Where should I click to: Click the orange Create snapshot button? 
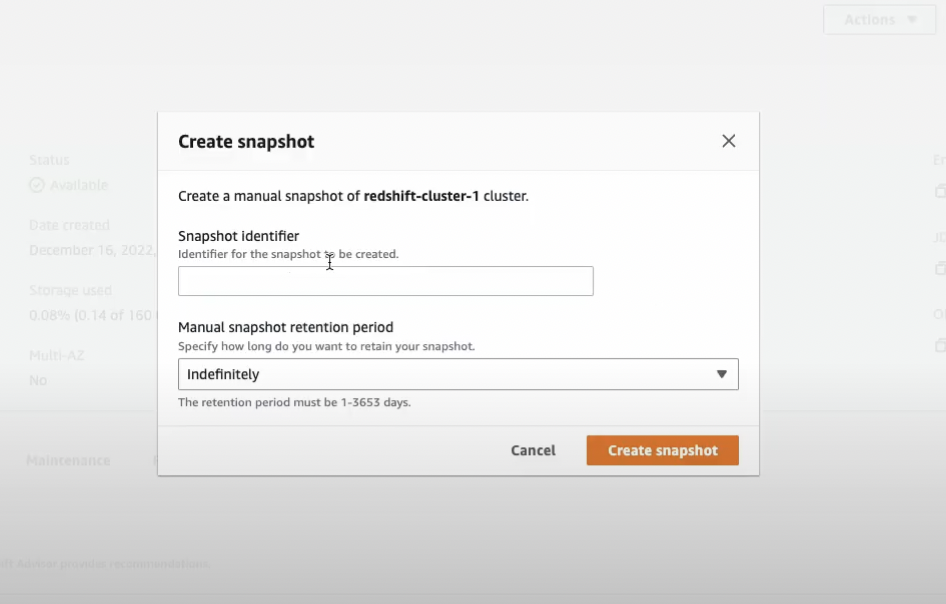(x=662, y=450)
